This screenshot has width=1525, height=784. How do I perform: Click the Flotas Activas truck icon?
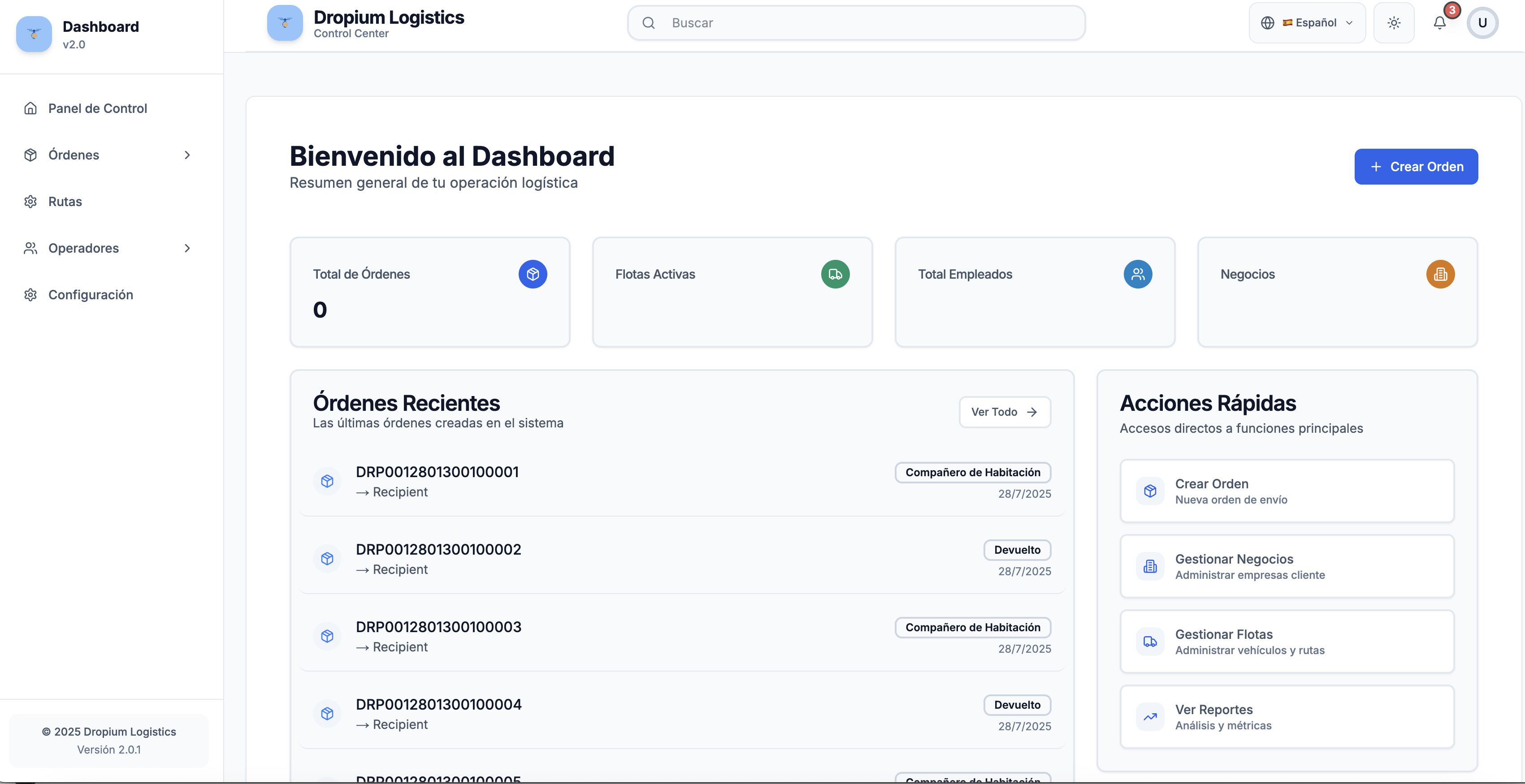[835, 274]
